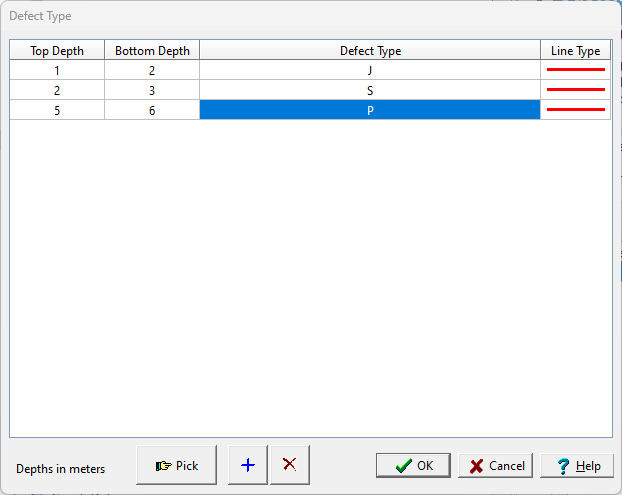Select the red line type in row S
This screenshot has height=495, width=622.
point(575,90)
